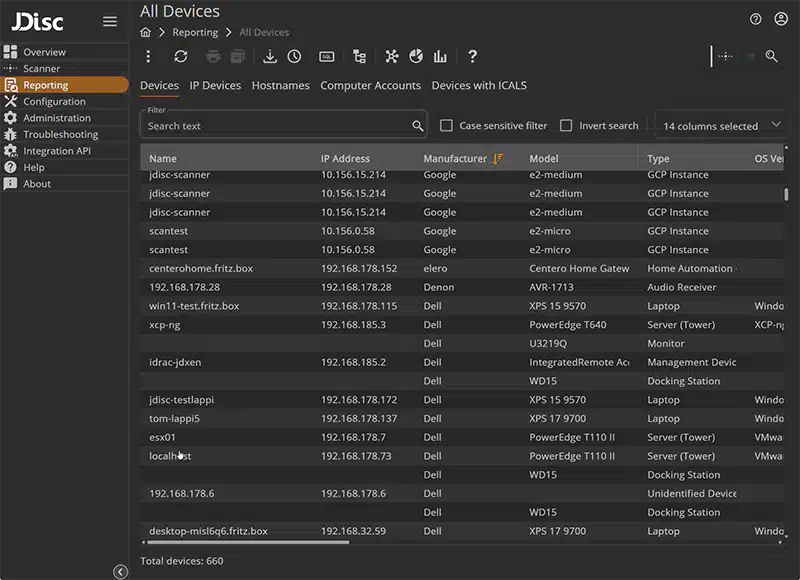The height and width of the screenshot is (580, 800).
Task: Open Troubleshooting in the sidebar
Action: pyautogui.click(x=61, y=134)
